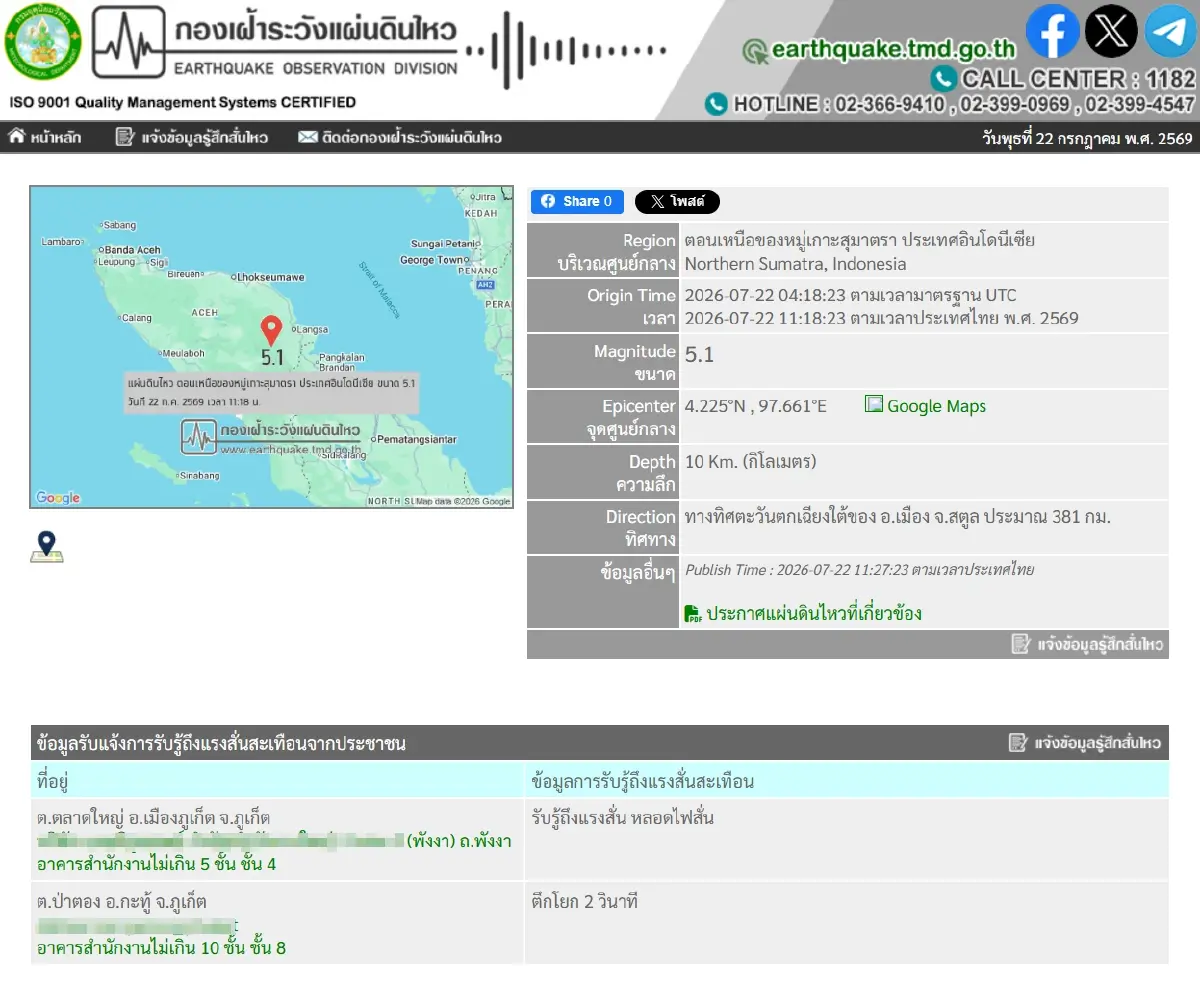1200x983 pixels.
Task: Open แจ้งข้อมูลรู้สึกสั่นไหว in the navigation bar
Action: coord(192,138)
